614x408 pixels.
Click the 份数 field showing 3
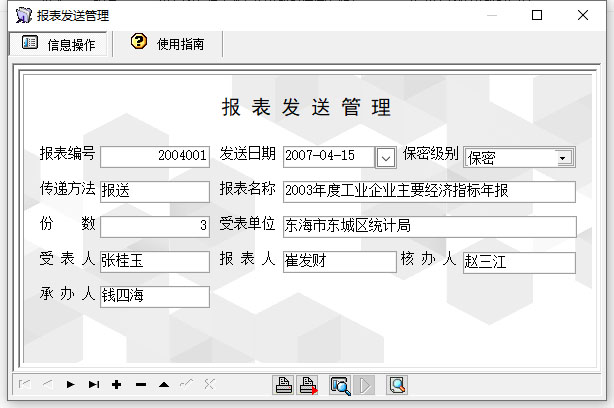[x=155, y=227]
